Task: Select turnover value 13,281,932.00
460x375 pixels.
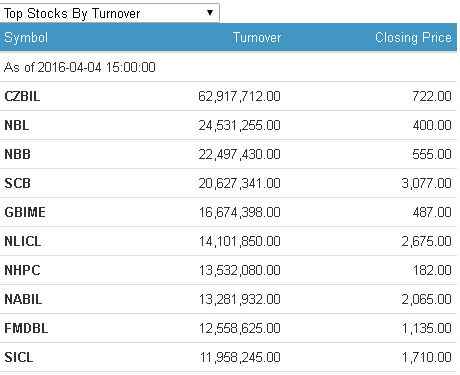Action: pyautogui.click(x=240, y=299)
